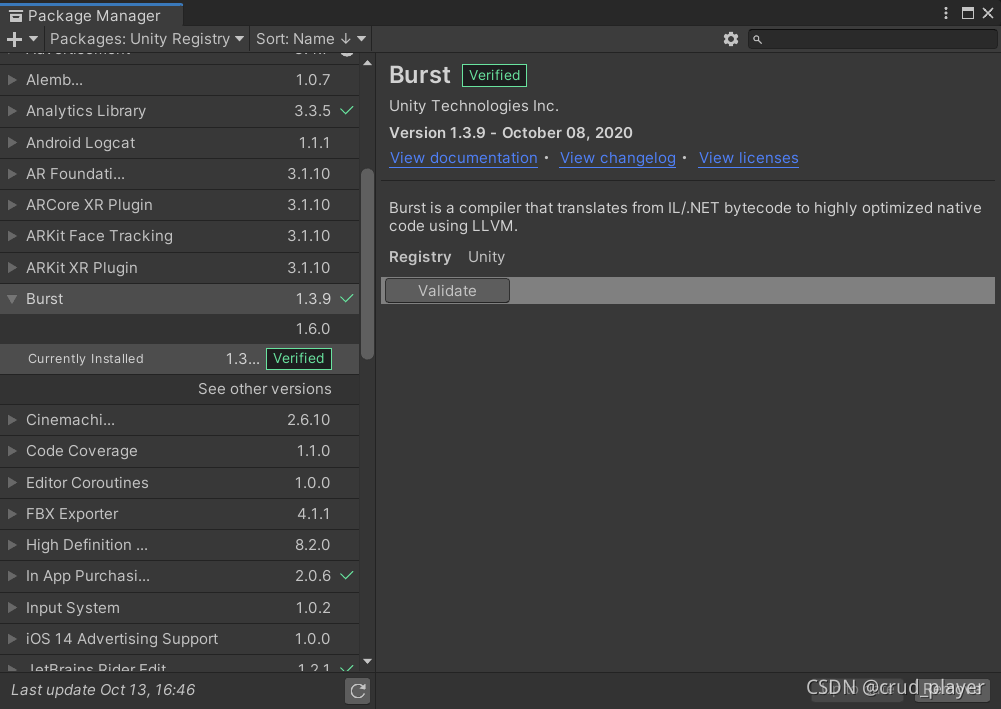Open the View documentation link
Viewport: 1001px width, 709px height.
pos(463,158)
